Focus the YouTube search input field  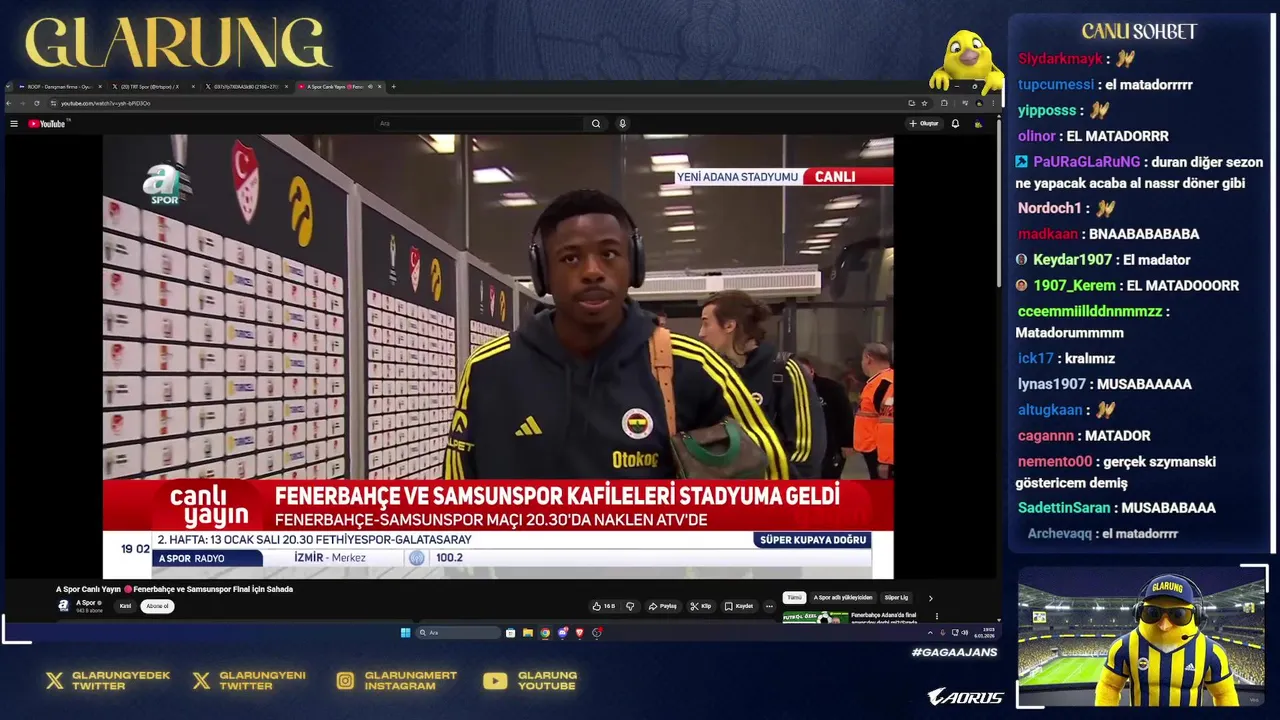click(480, 124)
